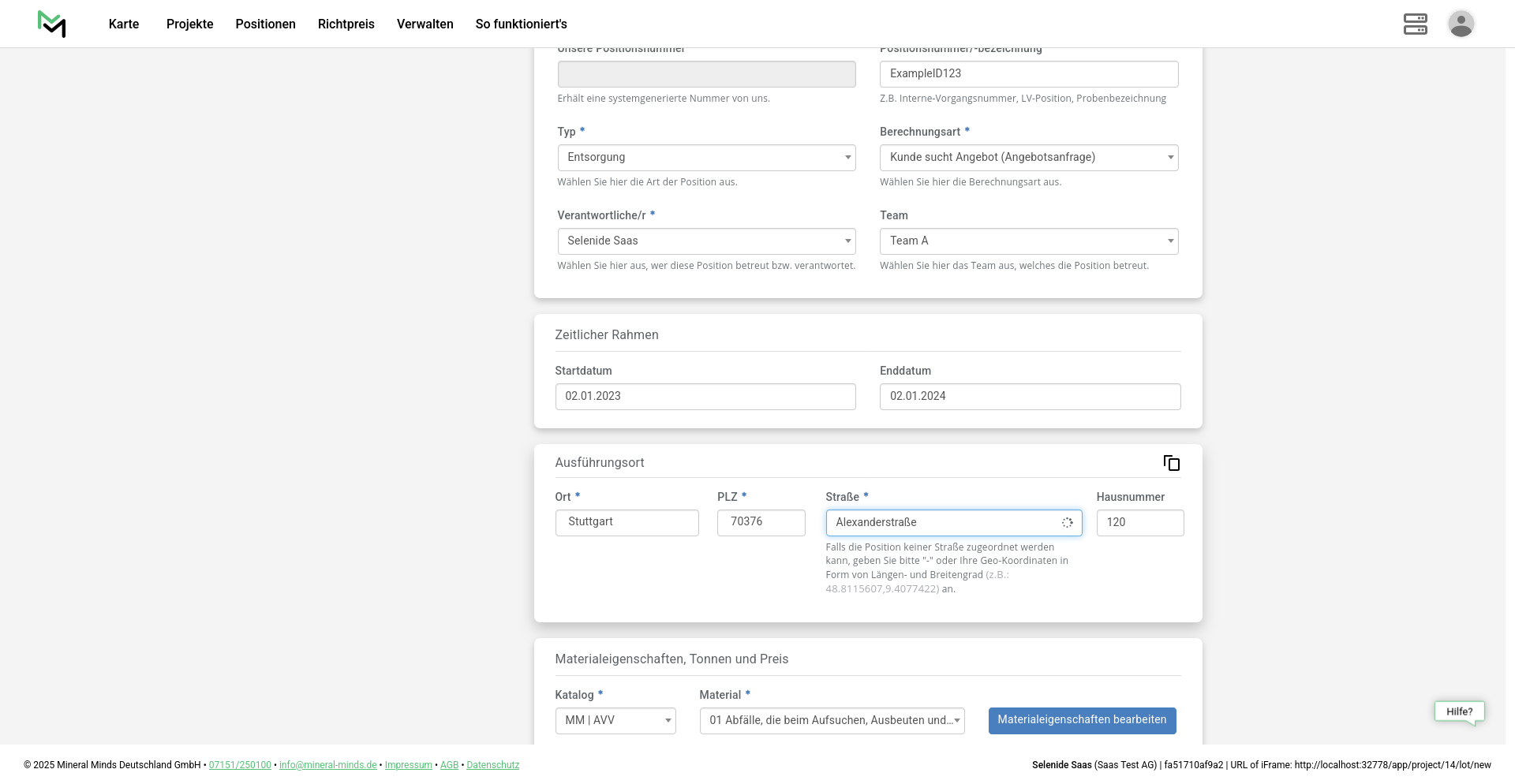The height and width of the screenshot is (784, 1515).
Task: Click the copy address icon in Ausführungsort
Action: pos(1171,463)
